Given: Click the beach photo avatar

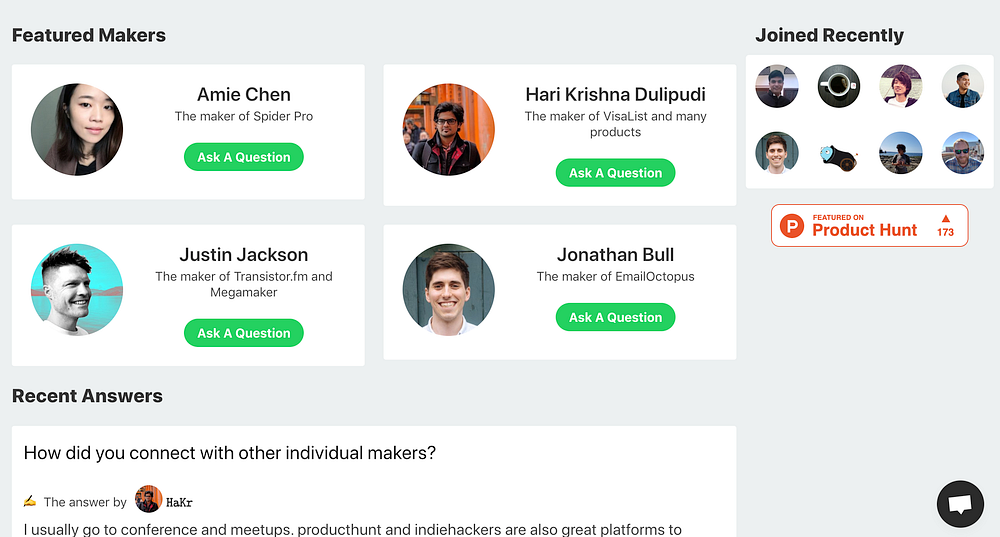Looking at the screenshot, I should tap(900, 153).
